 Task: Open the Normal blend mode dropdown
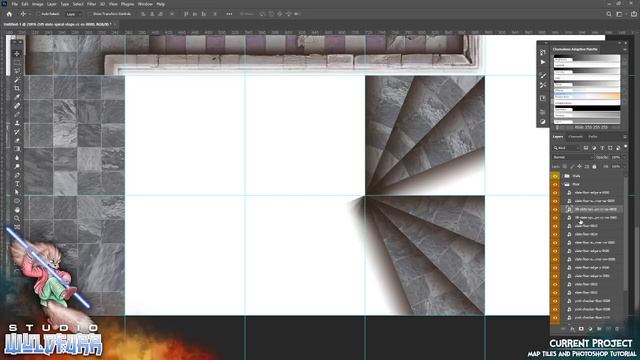pos(573,157)
